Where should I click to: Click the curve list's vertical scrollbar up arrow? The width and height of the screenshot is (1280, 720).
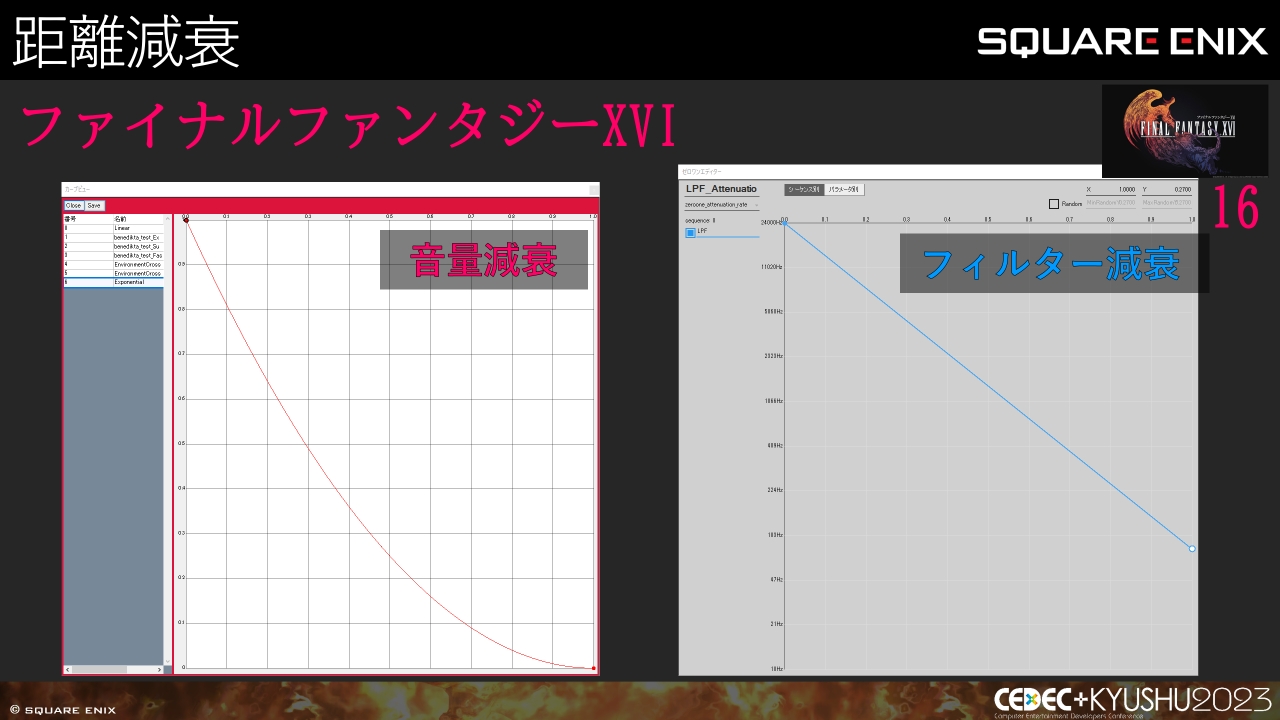coord(167,218)
